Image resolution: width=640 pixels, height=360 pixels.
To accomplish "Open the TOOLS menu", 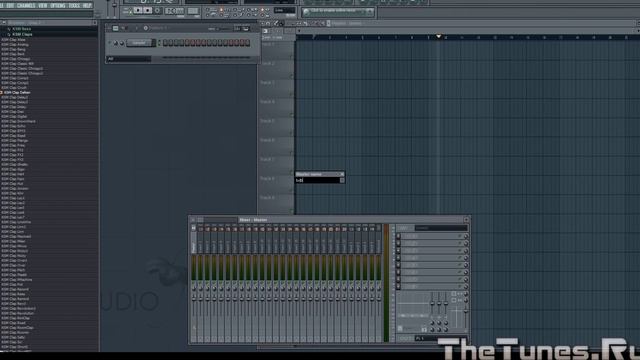I will click(74, 6).
